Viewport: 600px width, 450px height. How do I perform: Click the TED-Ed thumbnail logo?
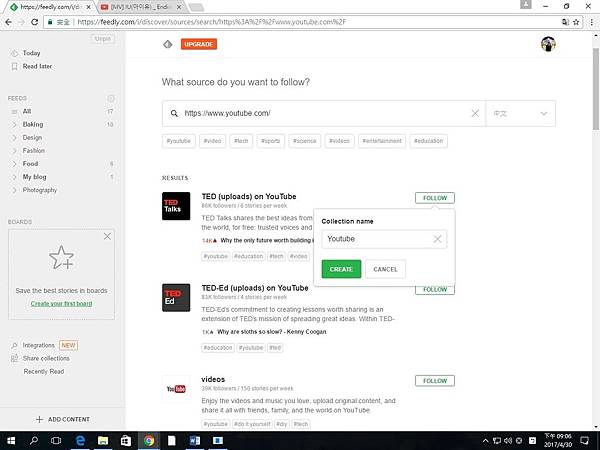(176, 297)
